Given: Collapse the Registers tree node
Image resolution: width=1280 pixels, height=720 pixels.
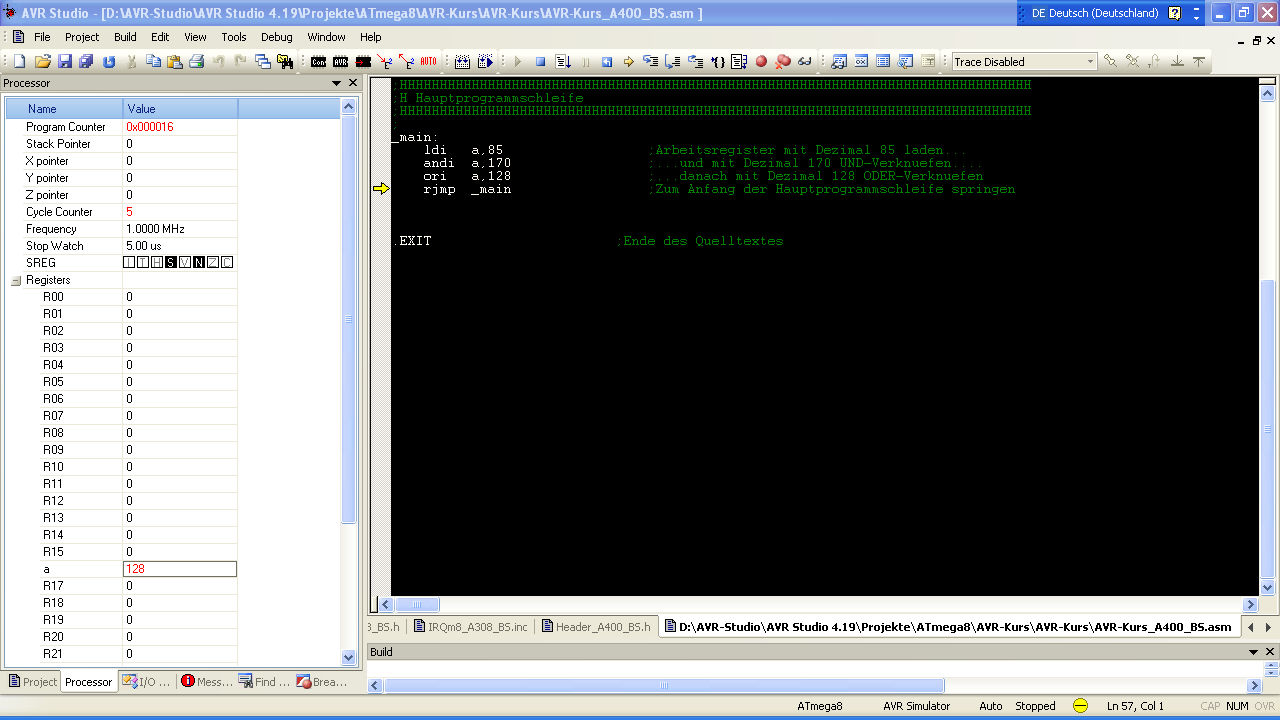Looking at the screenshot, I should (x=16, y=281).
